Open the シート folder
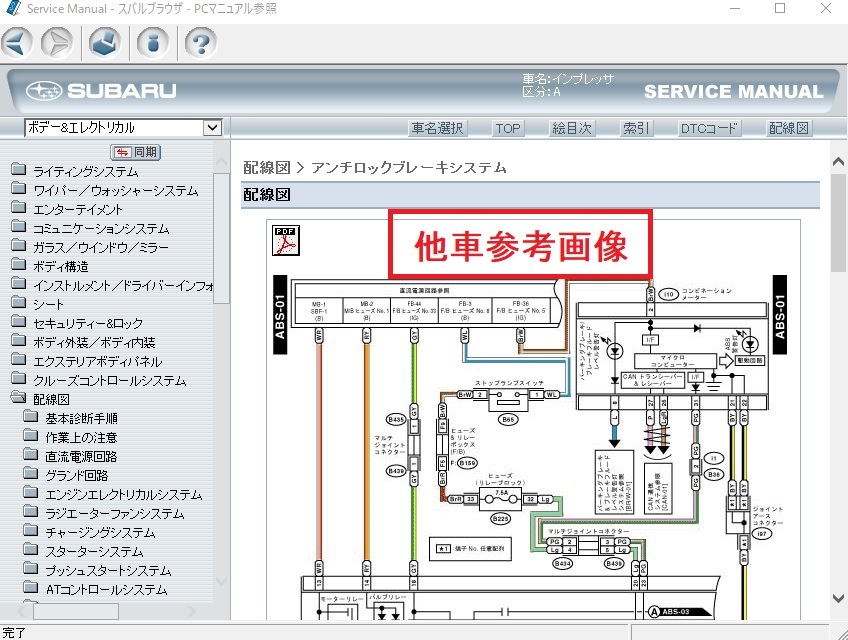 48,304
